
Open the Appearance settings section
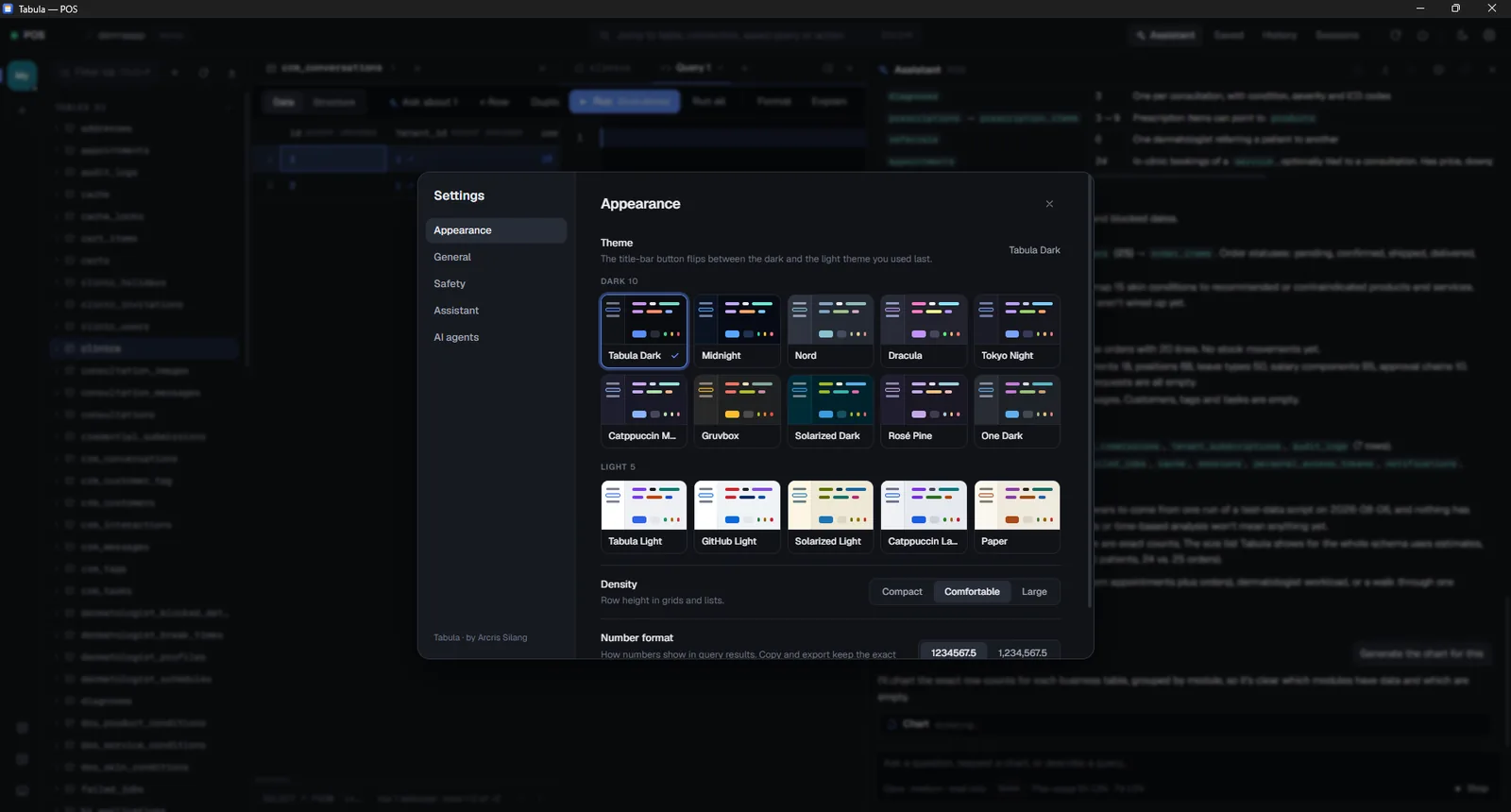point(496,230)
